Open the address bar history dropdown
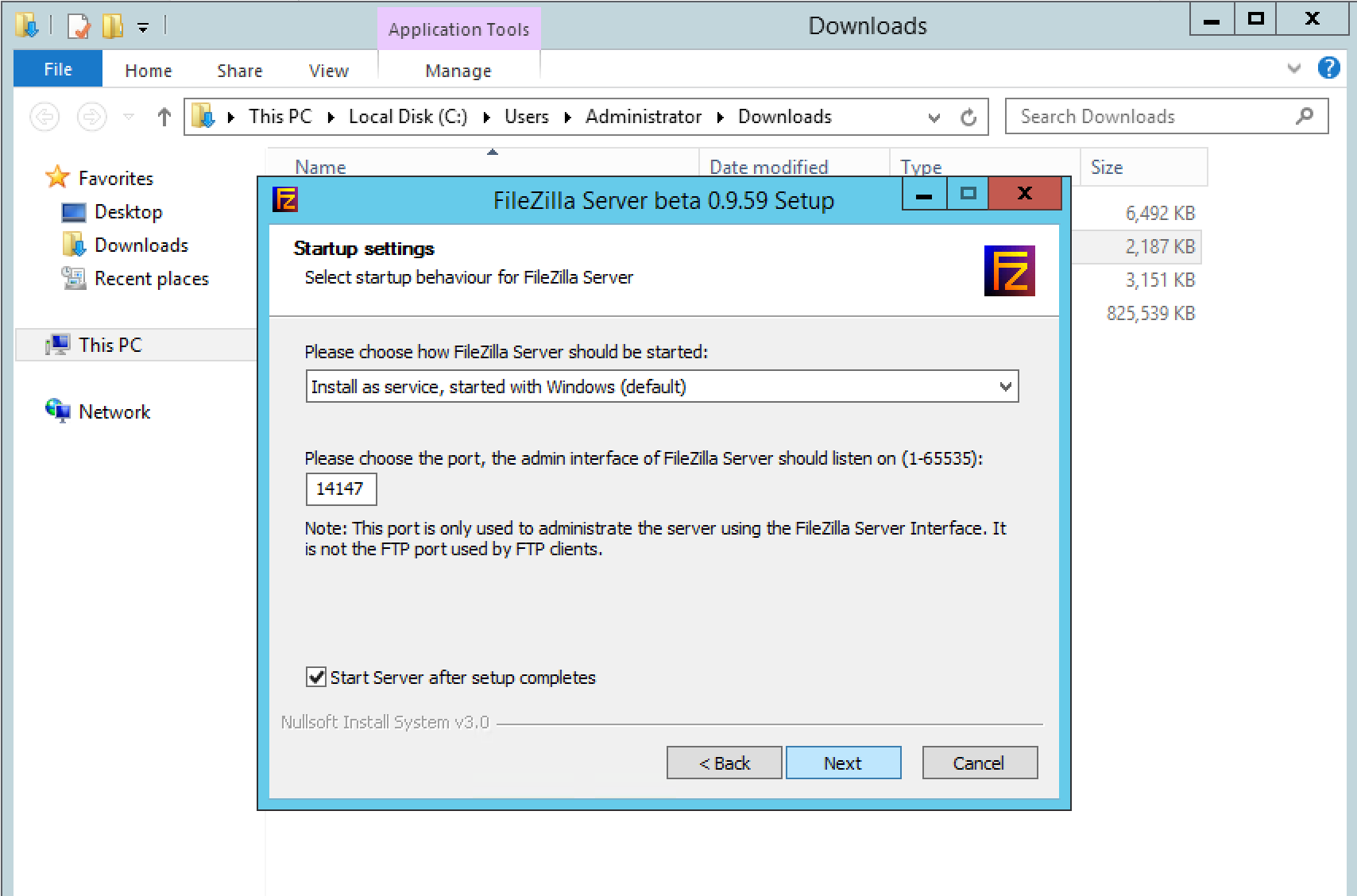1357x896 pixels. 933,117
